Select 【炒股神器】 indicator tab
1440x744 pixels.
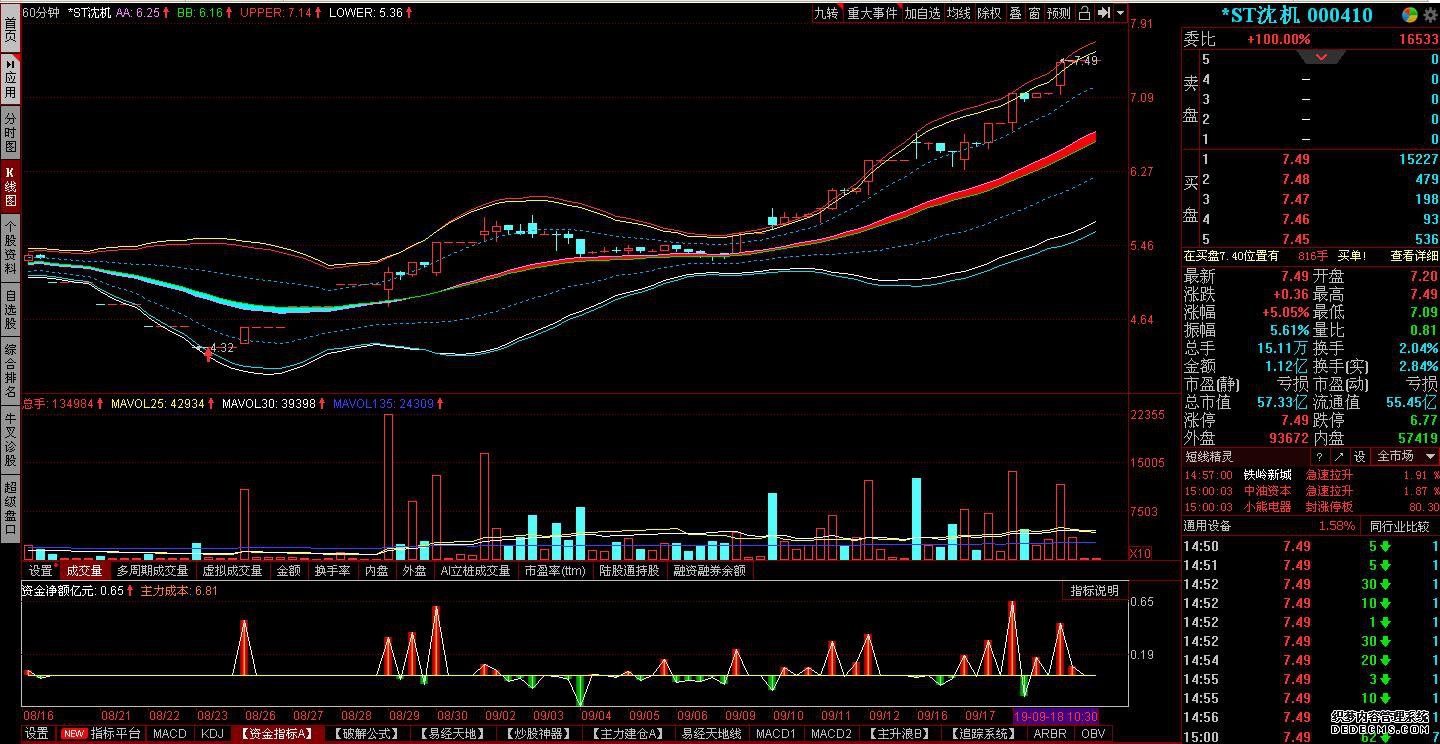[539, 734]
